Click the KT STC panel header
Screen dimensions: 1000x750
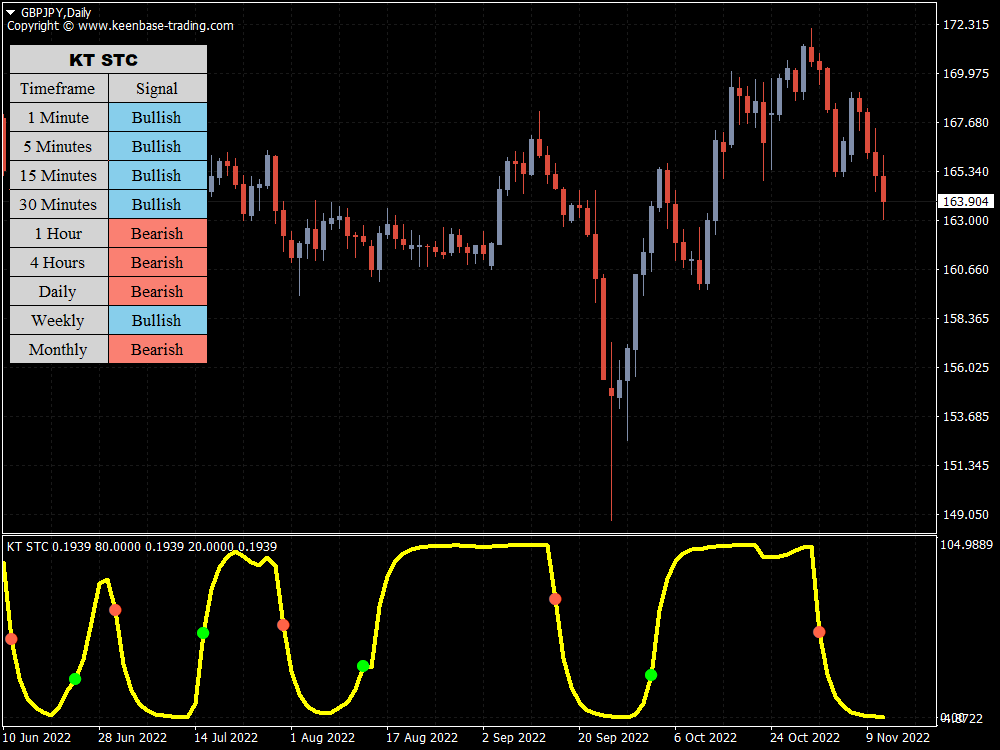pos(108,59)
